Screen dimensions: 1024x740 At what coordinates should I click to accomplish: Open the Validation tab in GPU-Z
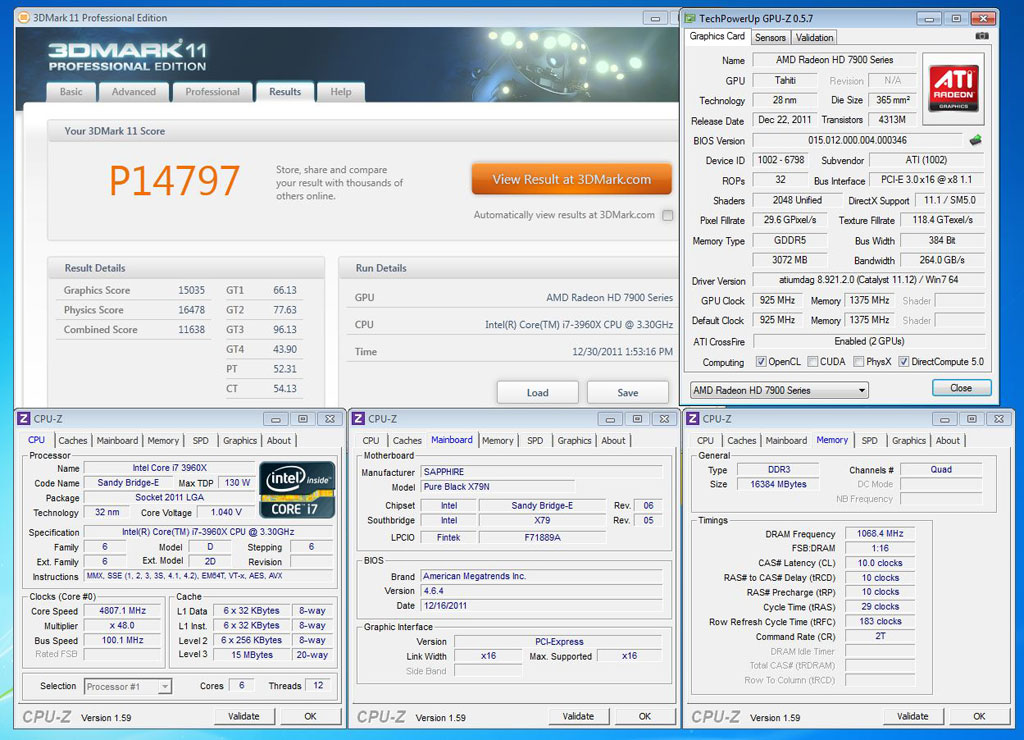tap(814, 37)
